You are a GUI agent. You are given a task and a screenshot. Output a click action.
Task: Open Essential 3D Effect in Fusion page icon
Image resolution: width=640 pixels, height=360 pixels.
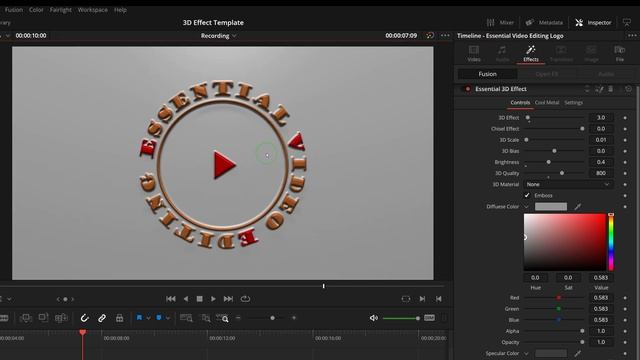[599, 89]
